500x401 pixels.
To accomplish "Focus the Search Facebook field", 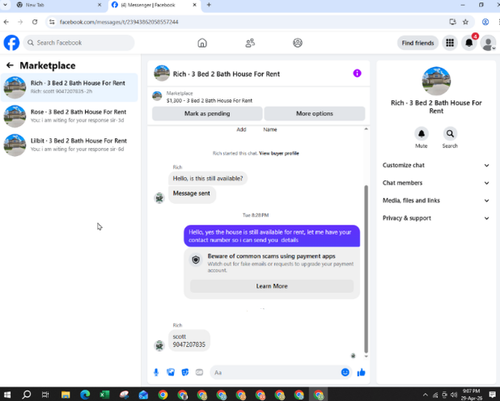I will pyautogui.click(x=79, y=43).
